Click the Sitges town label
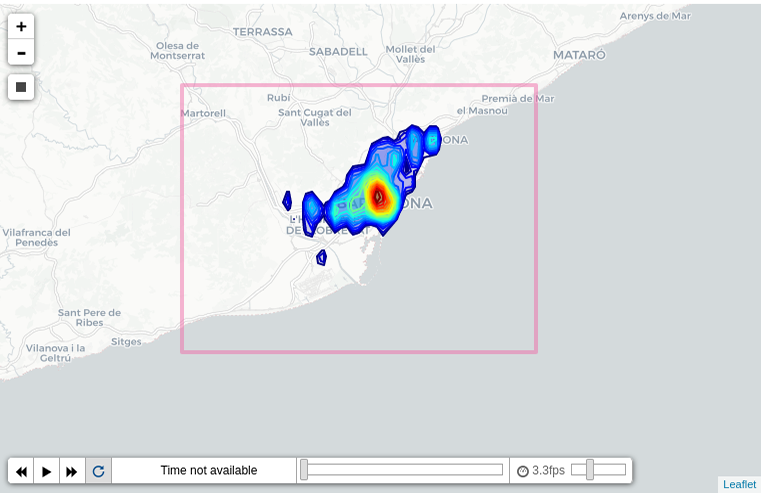The width and height of the screenshot is (764, 493). pos(126,342)
